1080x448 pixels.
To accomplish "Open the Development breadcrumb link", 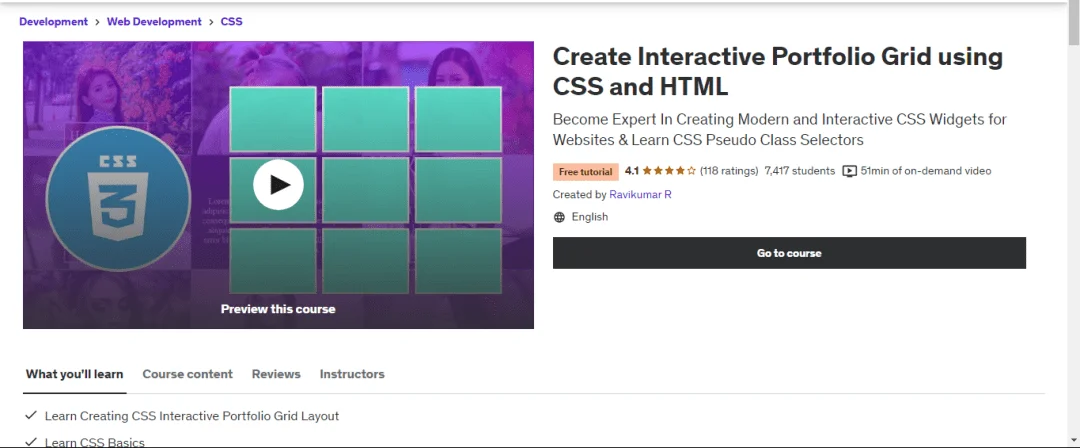I will (x=54, y=21).
